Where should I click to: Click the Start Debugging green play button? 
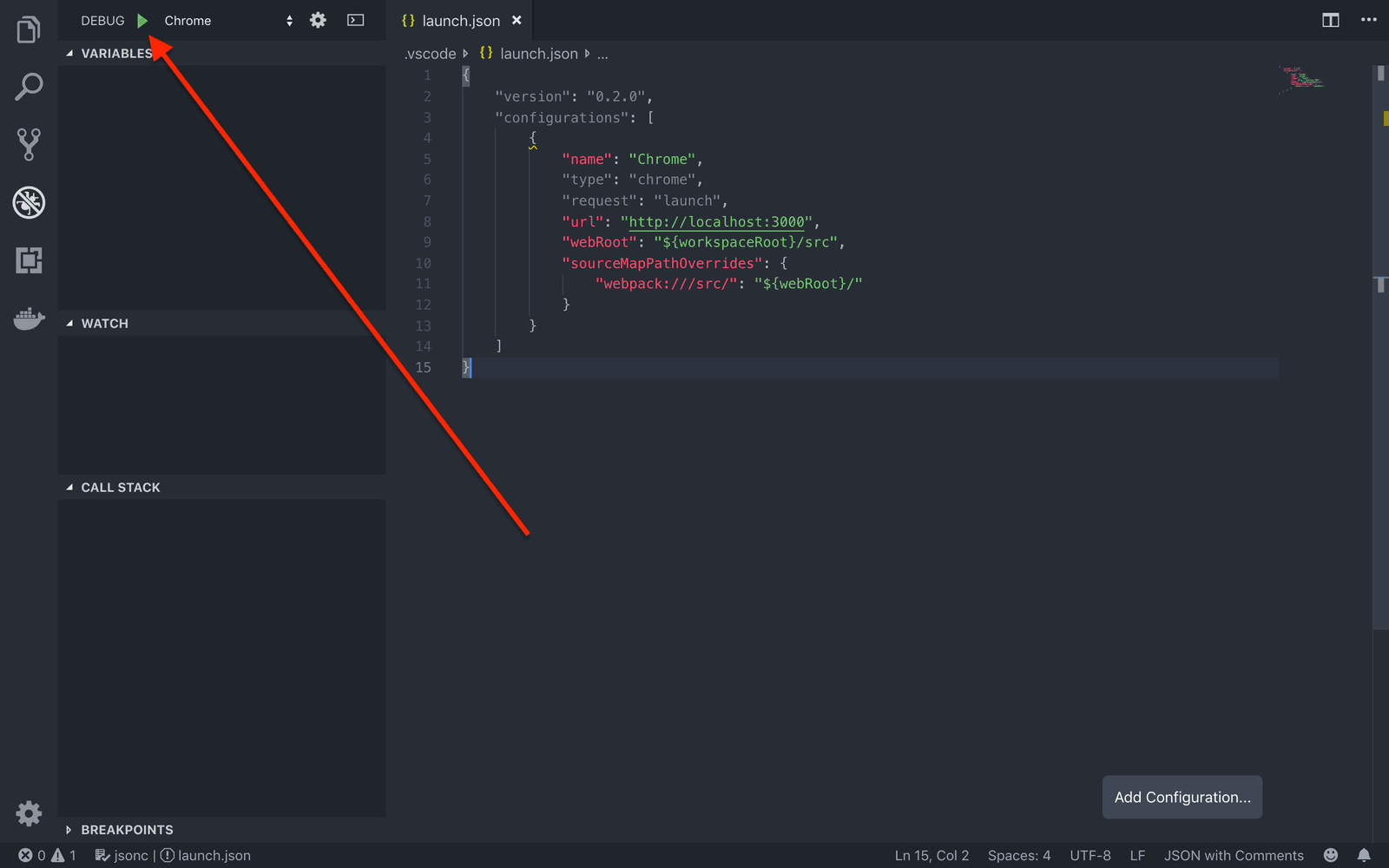pyautogui.click(x=142, y=20)
